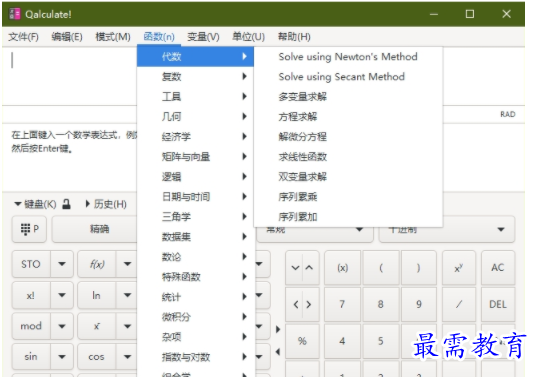The width and height of the screenshot is (535, 377).
Task: Open the dropdown arrow beside STO
Action: [62, 264]
